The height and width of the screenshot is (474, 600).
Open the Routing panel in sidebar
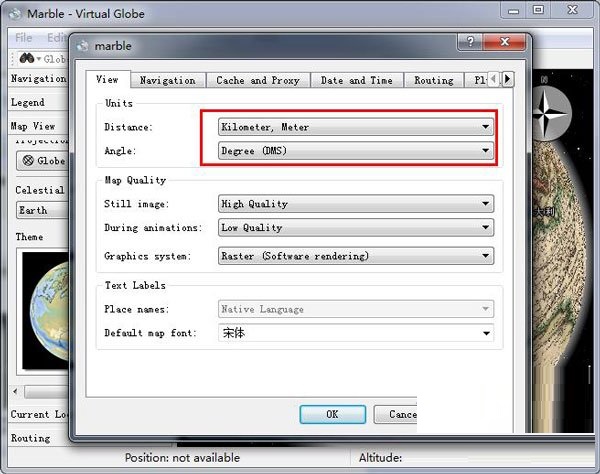coord(38,438)
